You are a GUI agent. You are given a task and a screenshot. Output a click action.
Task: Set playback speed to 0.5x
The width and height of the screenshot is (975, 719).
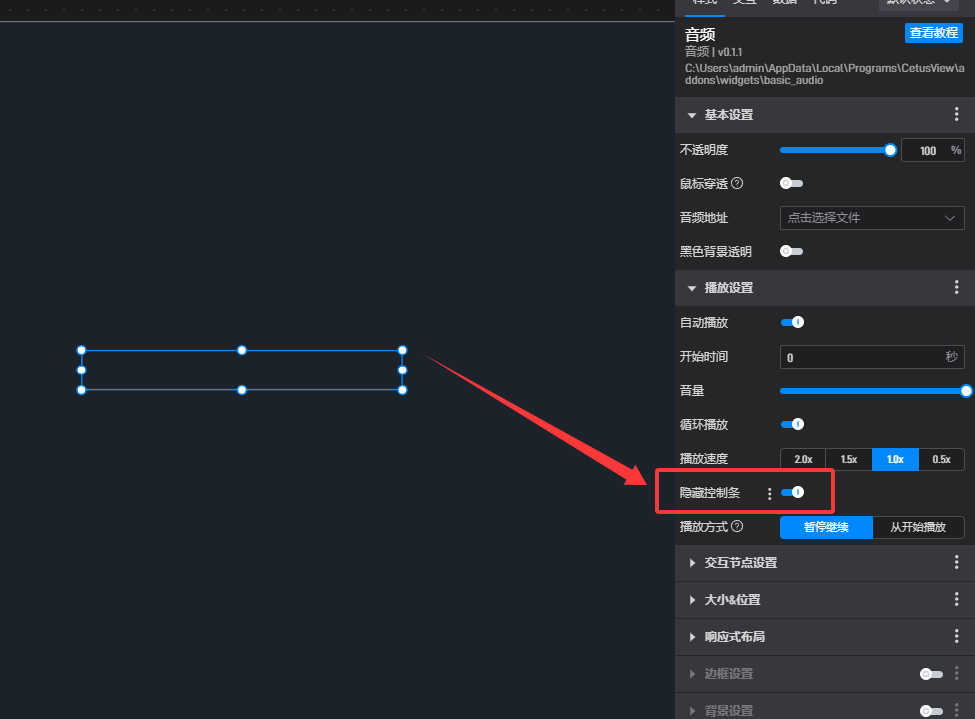click(x=941, y=460)
